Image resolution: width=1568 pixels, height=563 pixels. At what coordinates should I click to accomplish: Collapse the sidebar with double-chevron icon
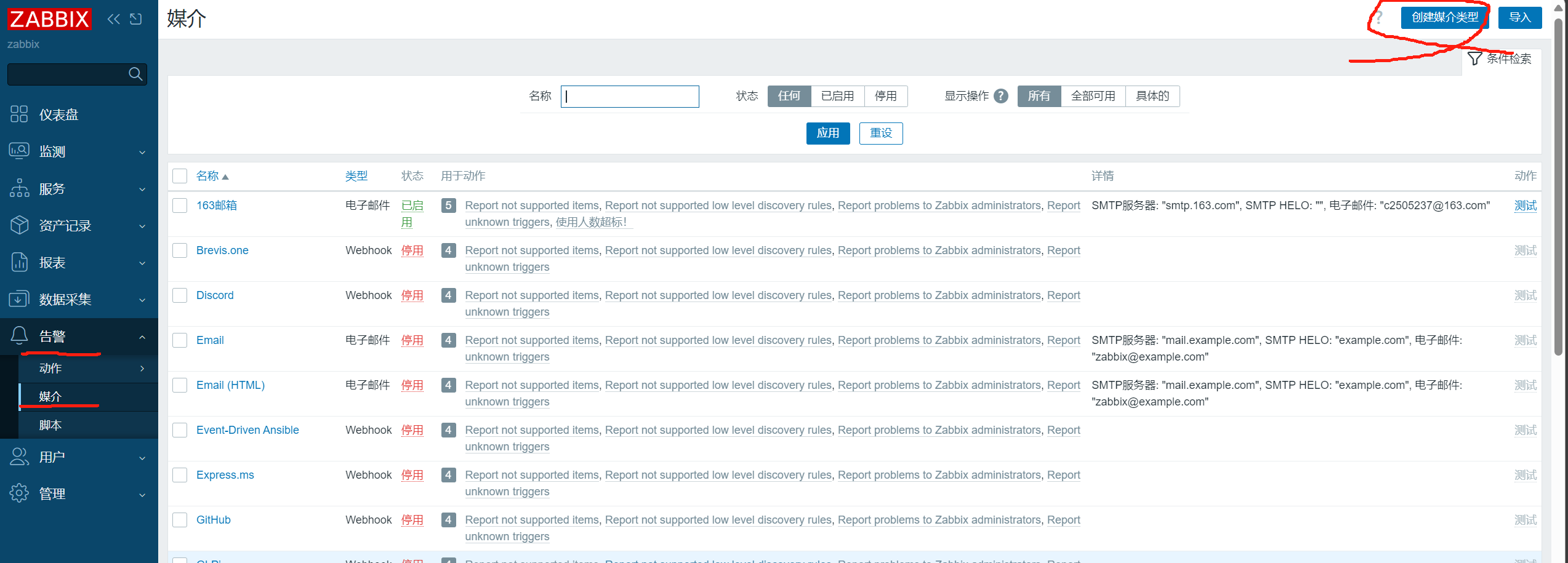click(x=114, y=19)
